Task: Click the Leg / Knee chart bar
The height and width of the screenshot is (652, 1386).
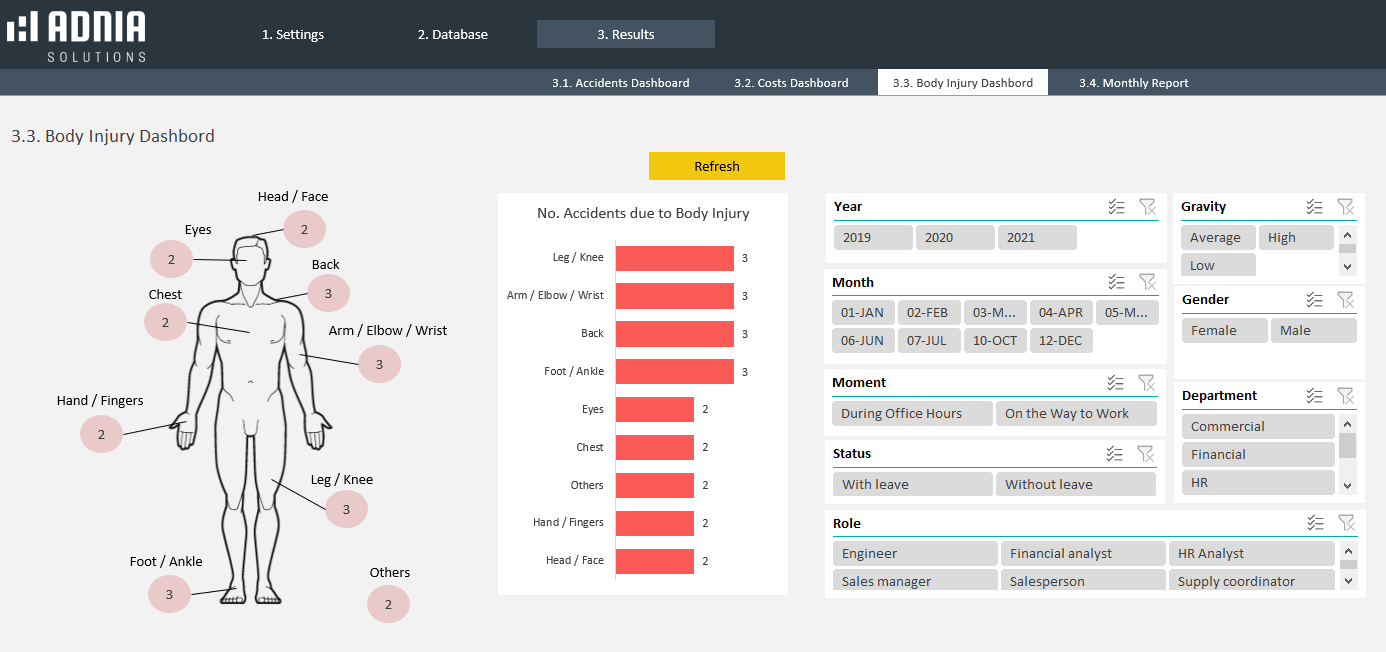Action: coord(674,258)
